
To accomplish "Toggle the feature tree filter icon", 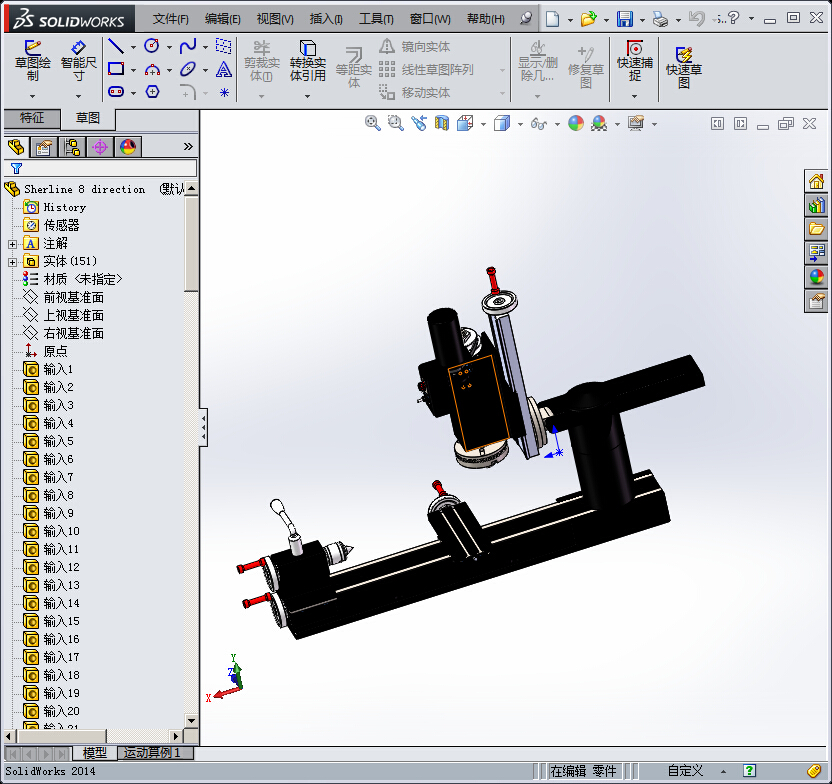I will [16, 168].
